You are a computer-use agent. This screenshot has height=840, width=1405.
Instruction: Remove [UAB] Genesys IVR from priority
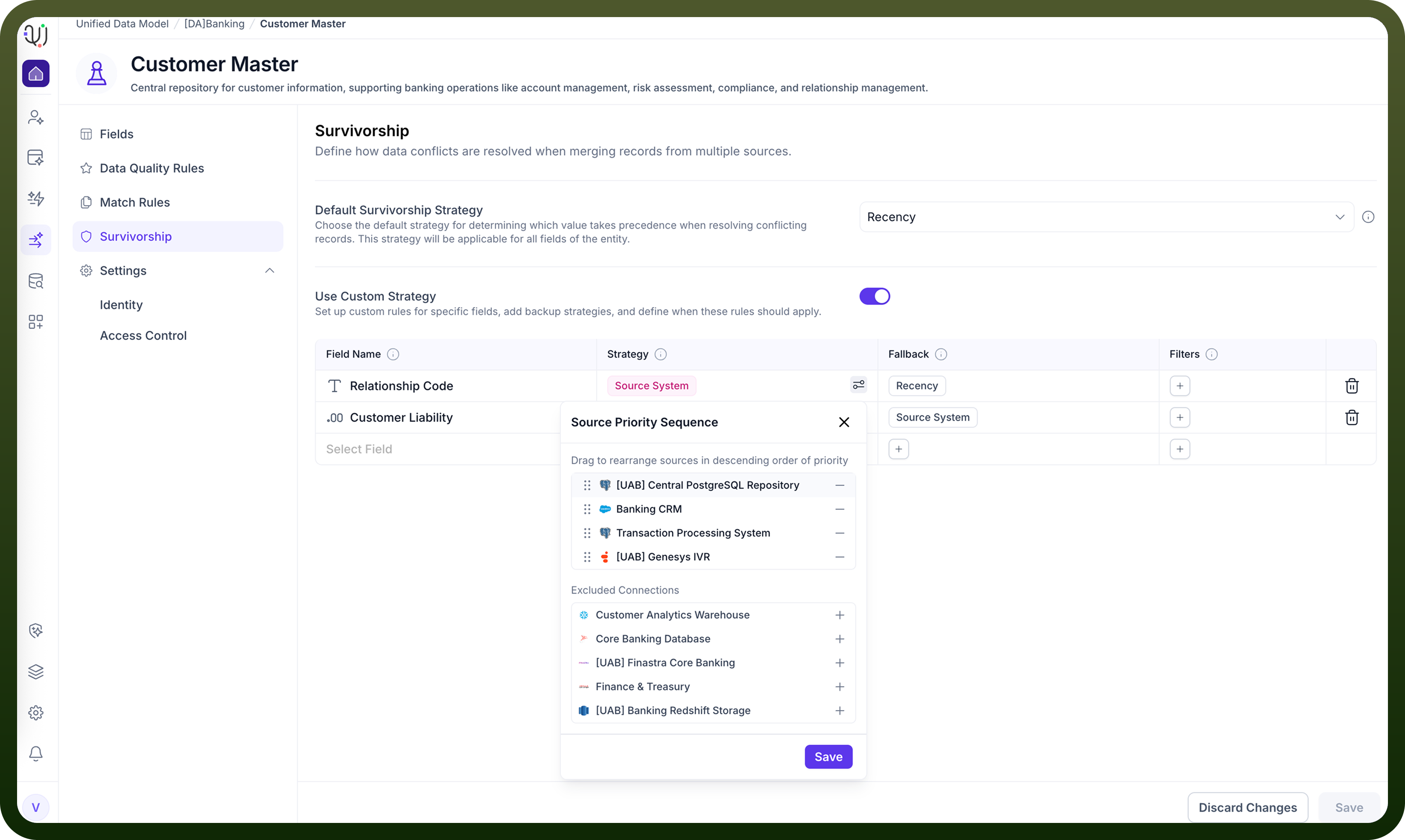point(840,557)
